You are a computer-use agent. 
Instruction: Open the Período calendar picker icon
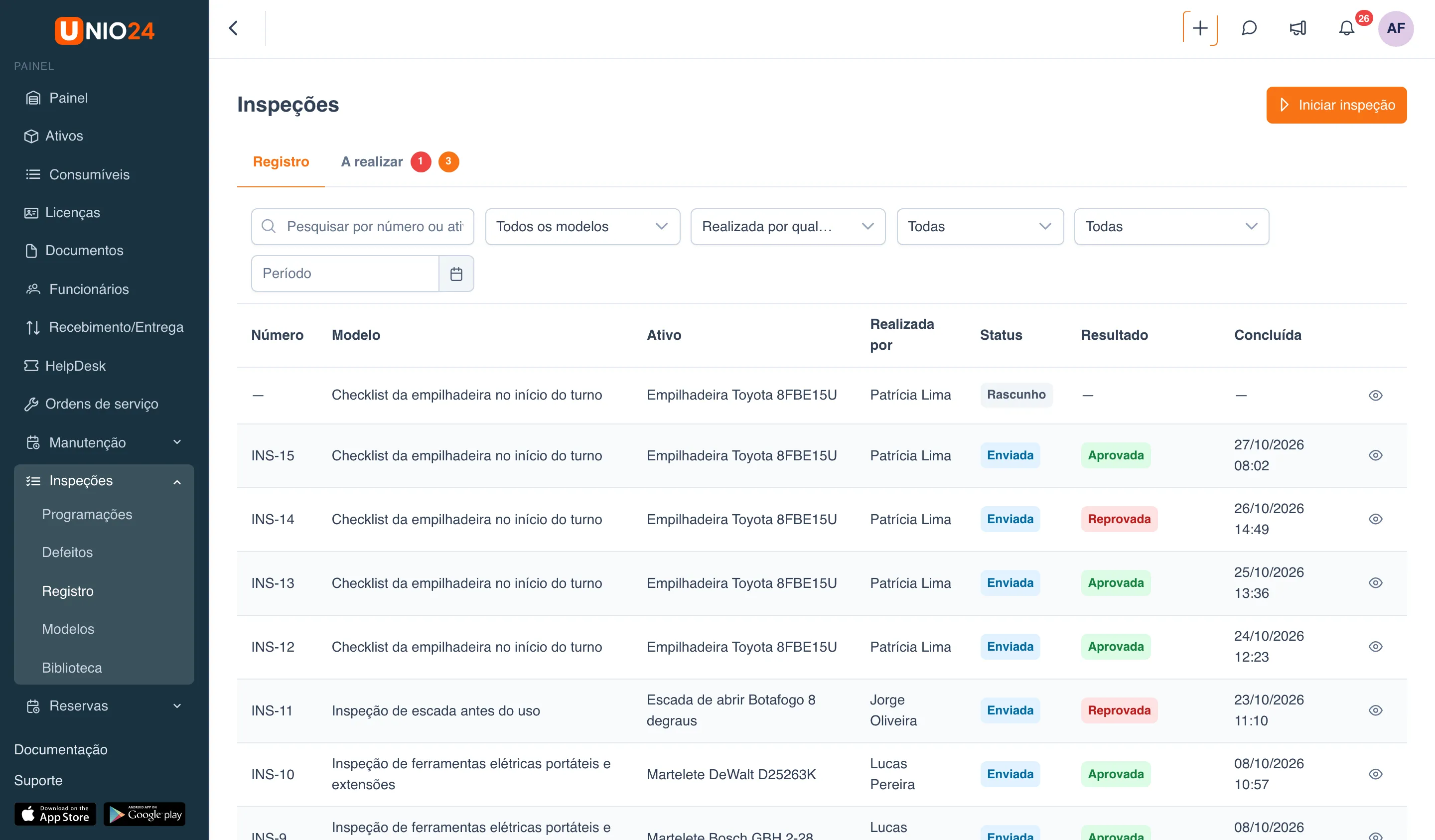456,274
